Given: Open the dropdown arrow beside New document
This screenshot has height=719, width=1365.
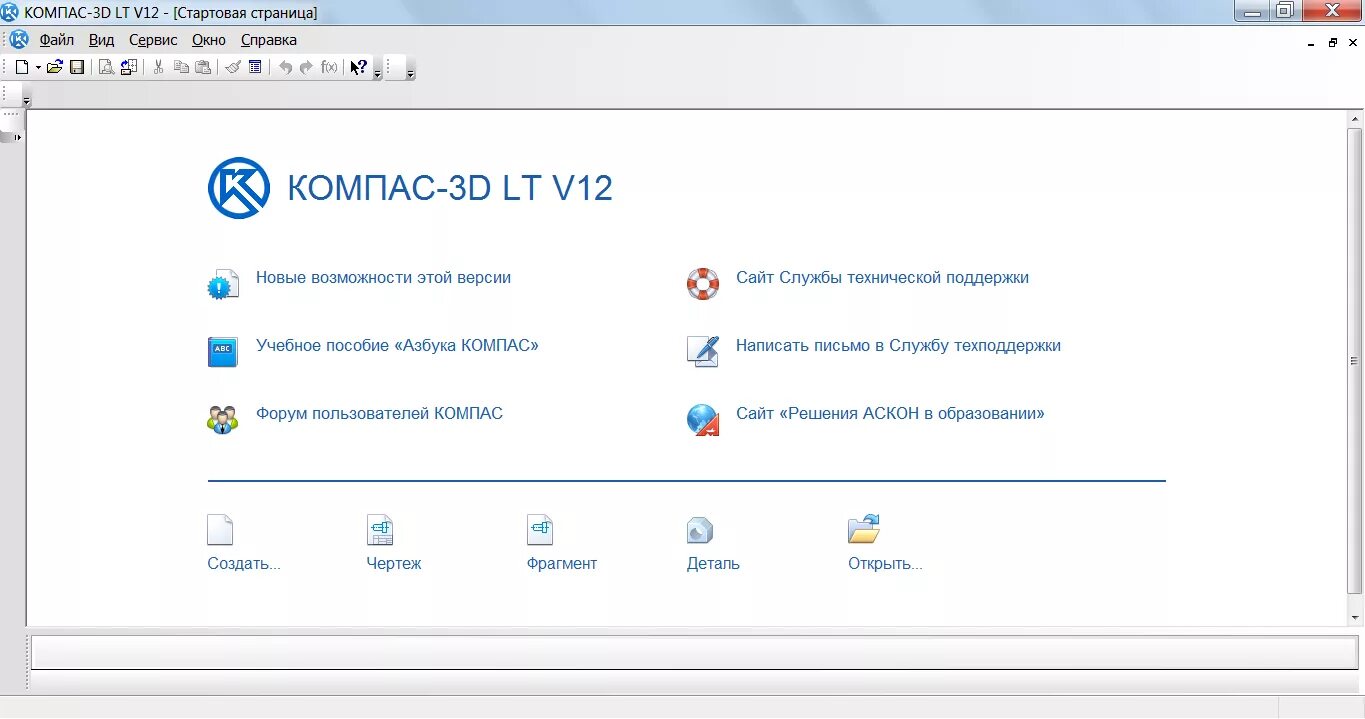Looking at the screenshot, I should [x=38, y=68].
